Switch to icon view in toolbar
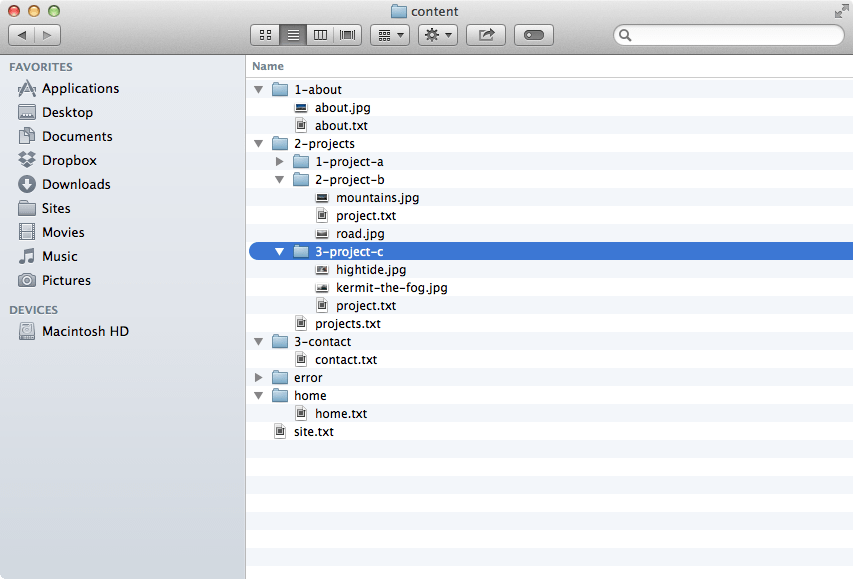The height and width of the screenshot is (579, 853). click(x=265, y=35)
